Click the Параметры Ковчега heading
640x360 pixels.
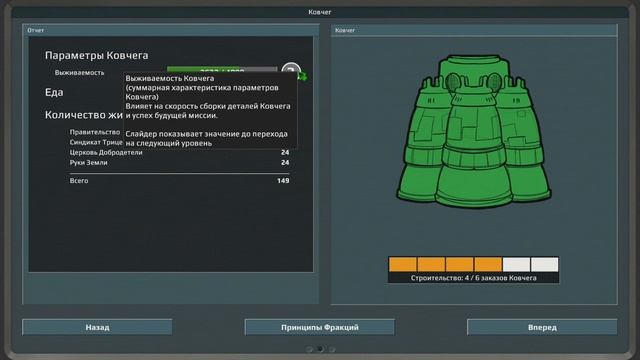[x=96, y=55]
